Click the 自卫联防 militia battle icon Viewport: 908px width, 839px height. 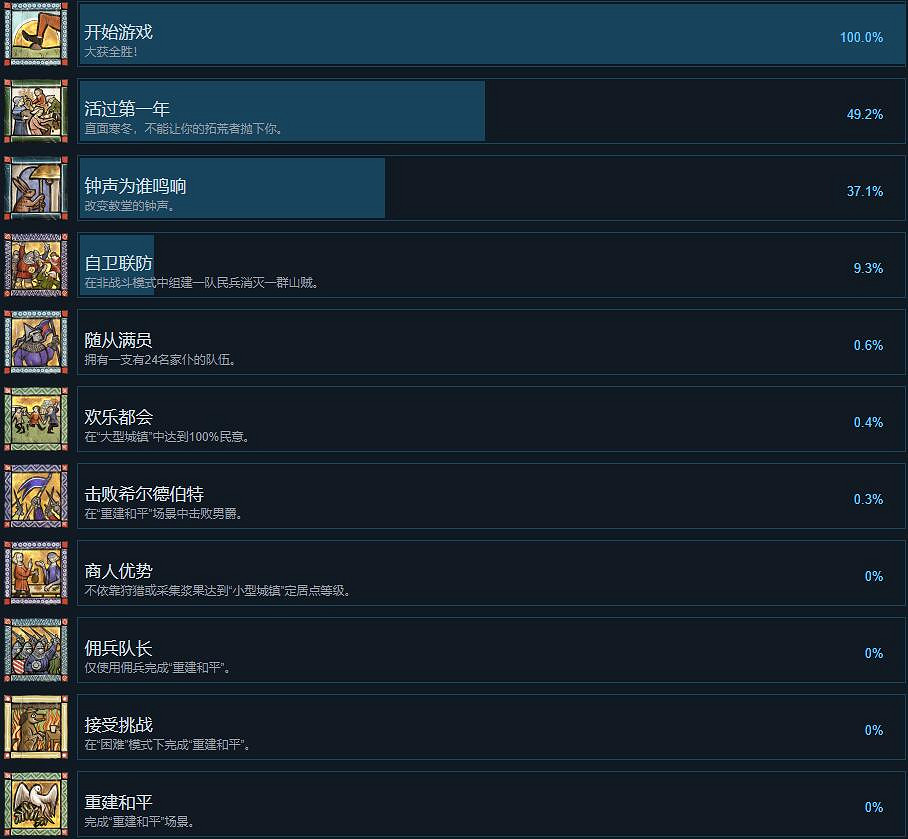(x=36, y=265)
